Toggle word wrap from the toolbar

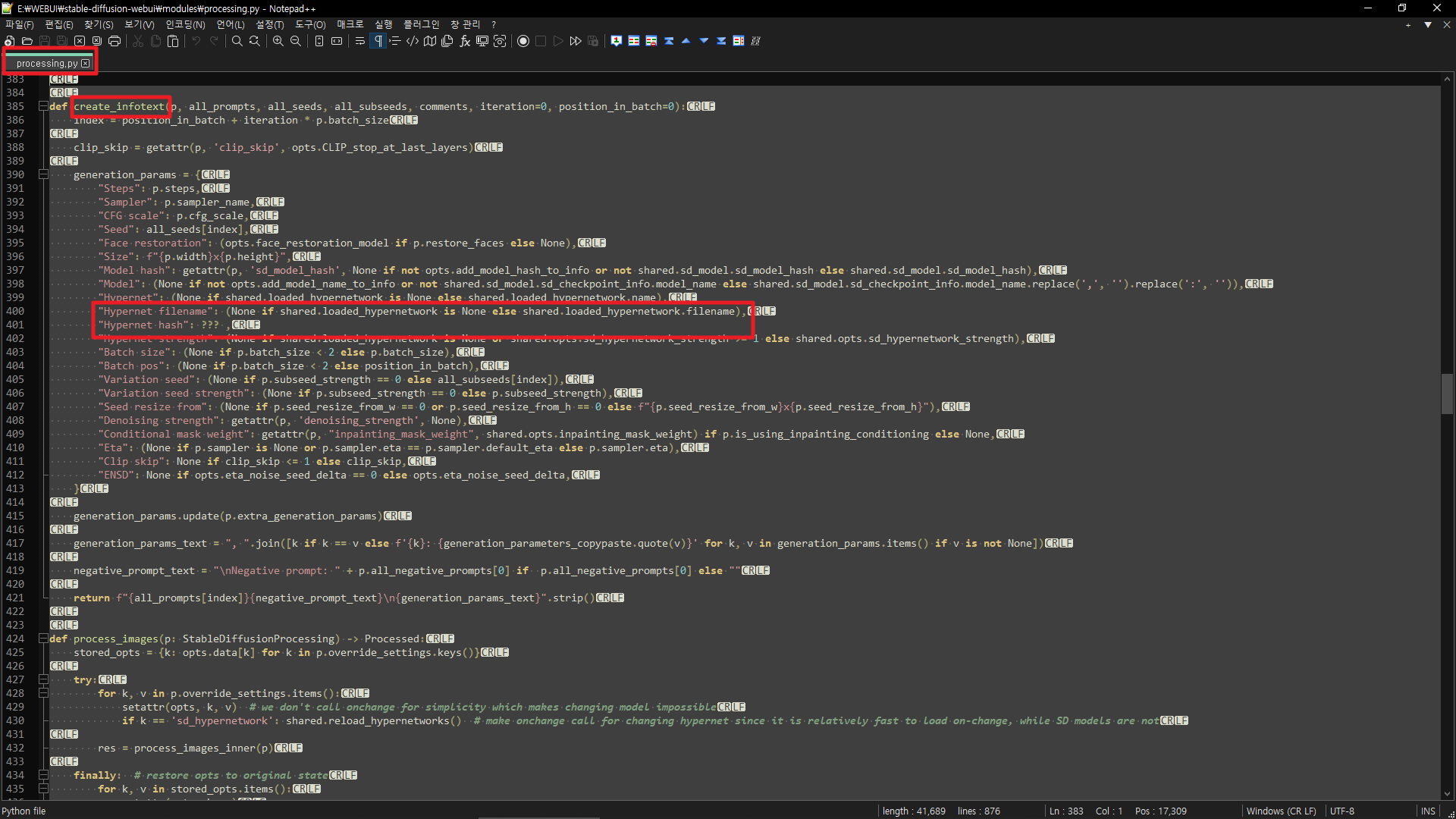(359, 41)
